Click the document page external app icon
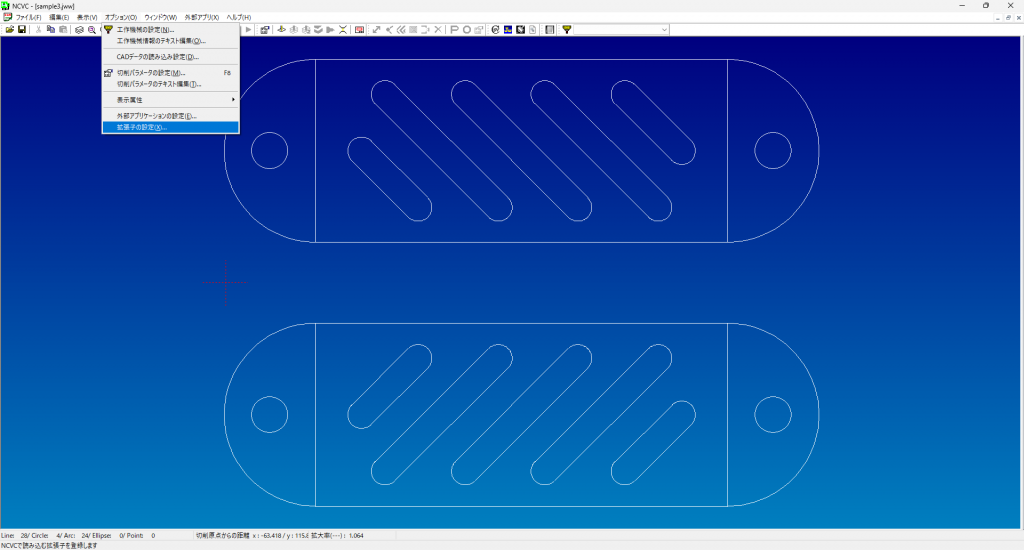This screenshot has width=1024, height=550. [532, 29]
